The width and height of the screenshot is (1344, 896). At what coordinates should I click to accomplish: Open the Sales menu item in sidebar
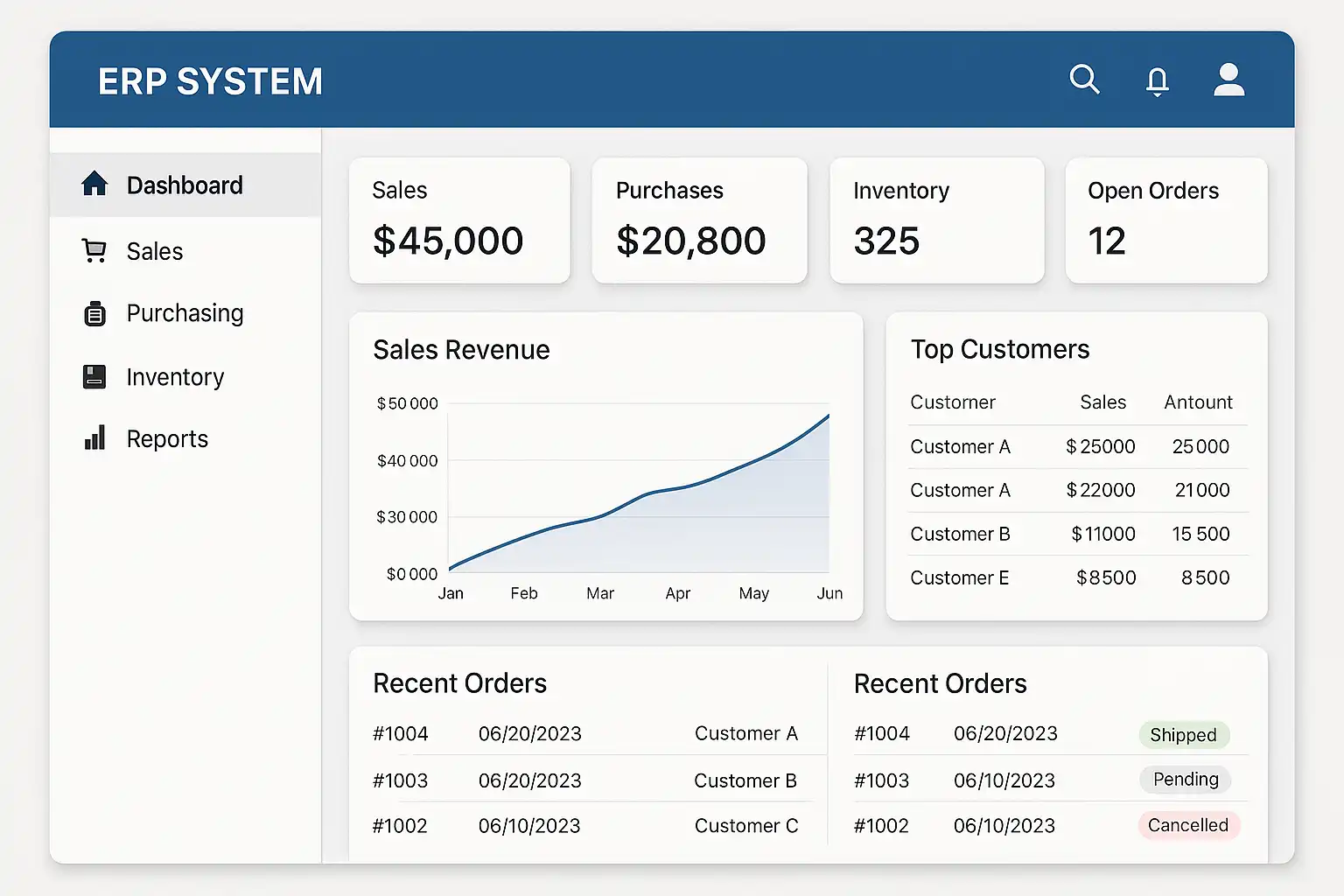(155, 252)
